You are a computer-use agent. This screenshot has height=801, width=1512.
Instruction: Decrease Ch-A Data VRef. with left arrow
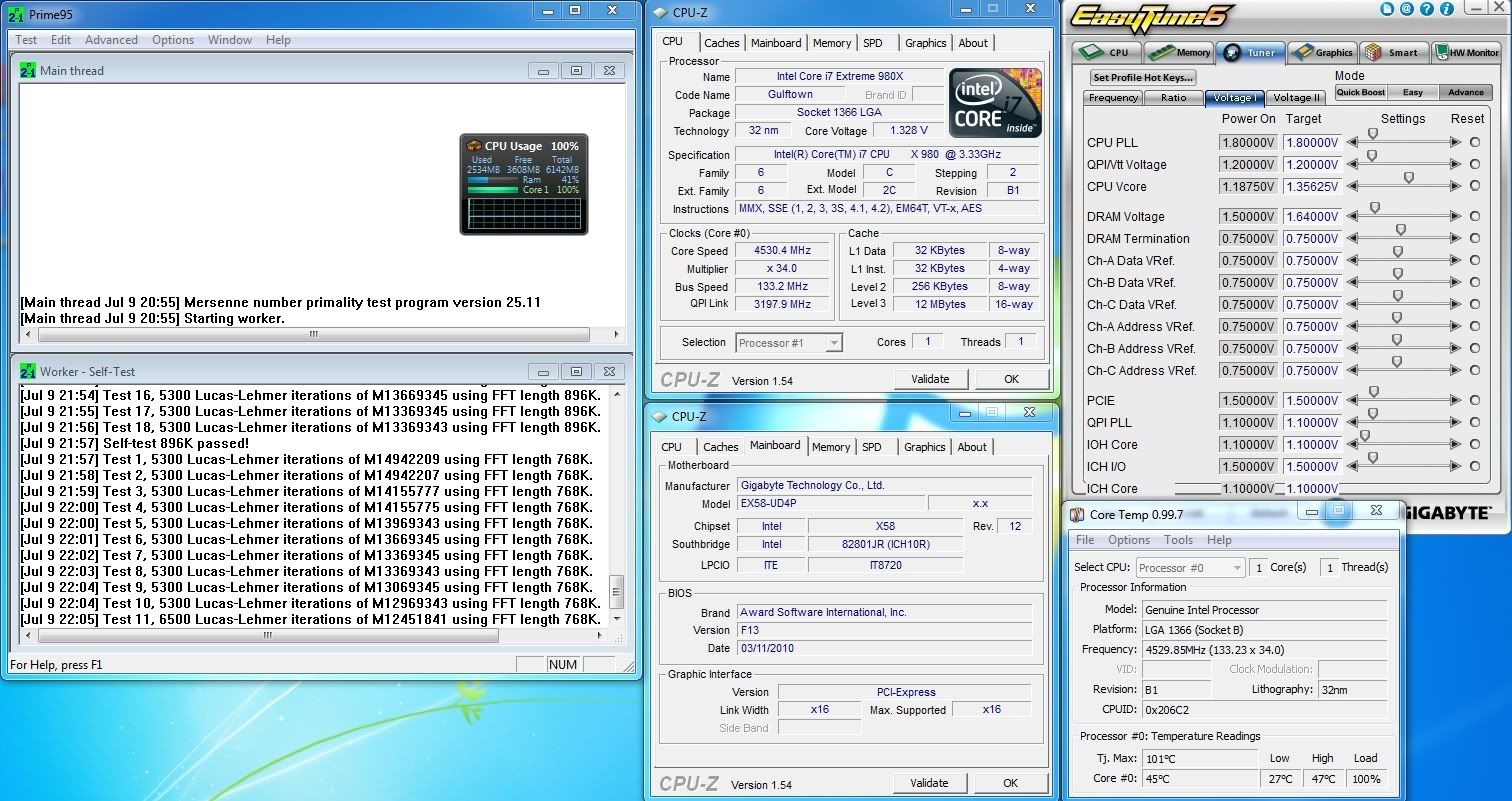coord(1353,260)
